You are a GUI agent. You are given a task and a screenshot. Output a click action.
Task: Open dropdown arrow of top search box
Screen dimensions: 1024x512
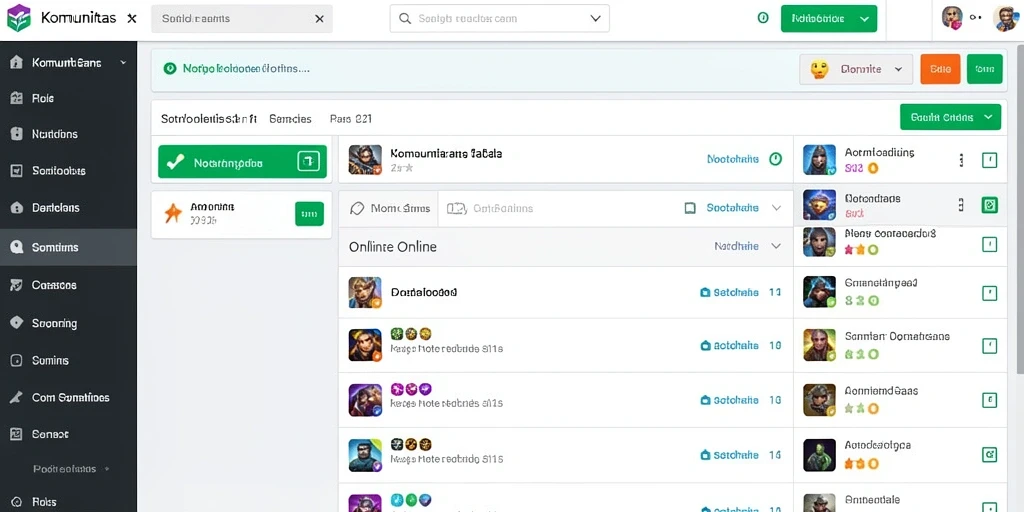point(595,19)
